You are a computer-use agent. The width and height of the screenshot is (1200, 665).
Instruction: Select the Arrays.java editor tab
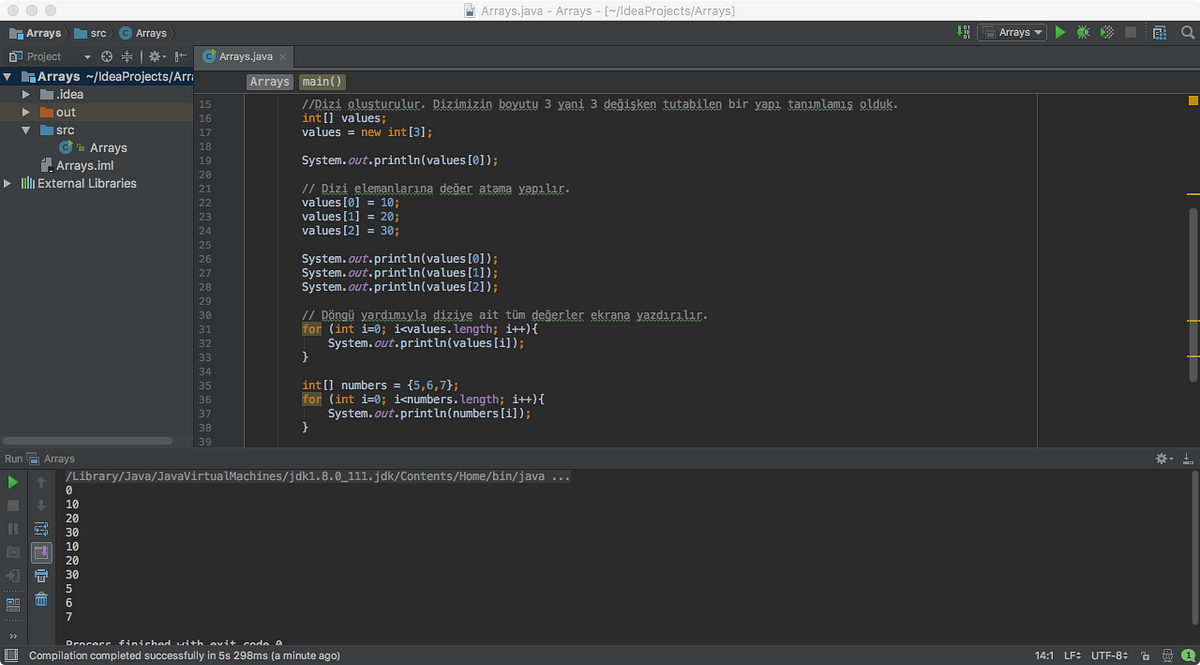[246, 57]
